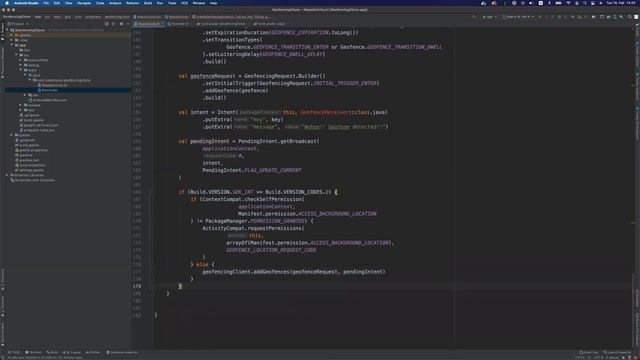This screenshot has height=360, width=640.
Task: Click GeofencingDemo breadcrumb in navigation bar
Action: point(17,17)
